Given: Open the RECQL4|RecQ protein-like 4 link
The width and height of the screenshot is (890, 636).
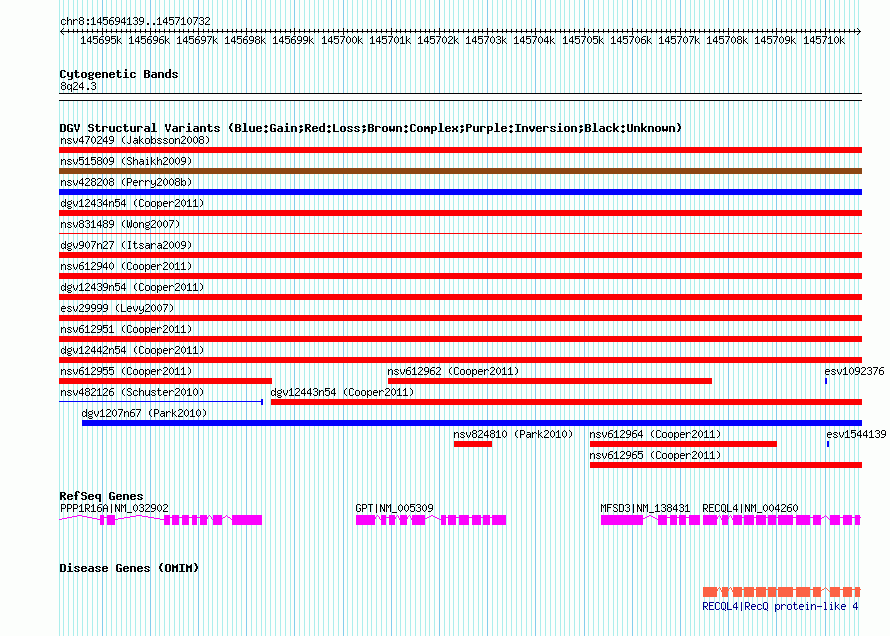Looking at the screenshot, I should [780, 606].
